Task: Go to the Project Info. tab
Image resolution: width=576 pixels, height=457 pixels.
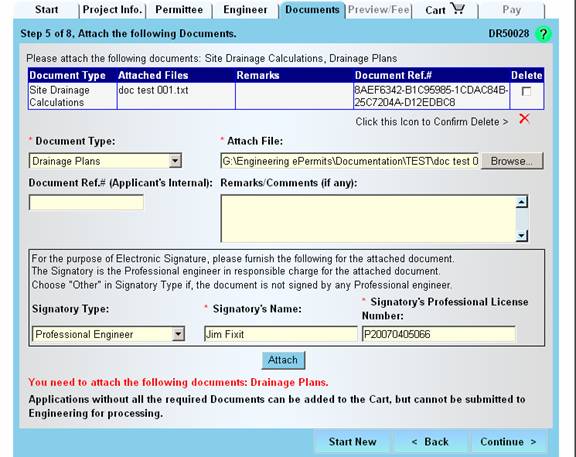Action: (x=112, y=10)
